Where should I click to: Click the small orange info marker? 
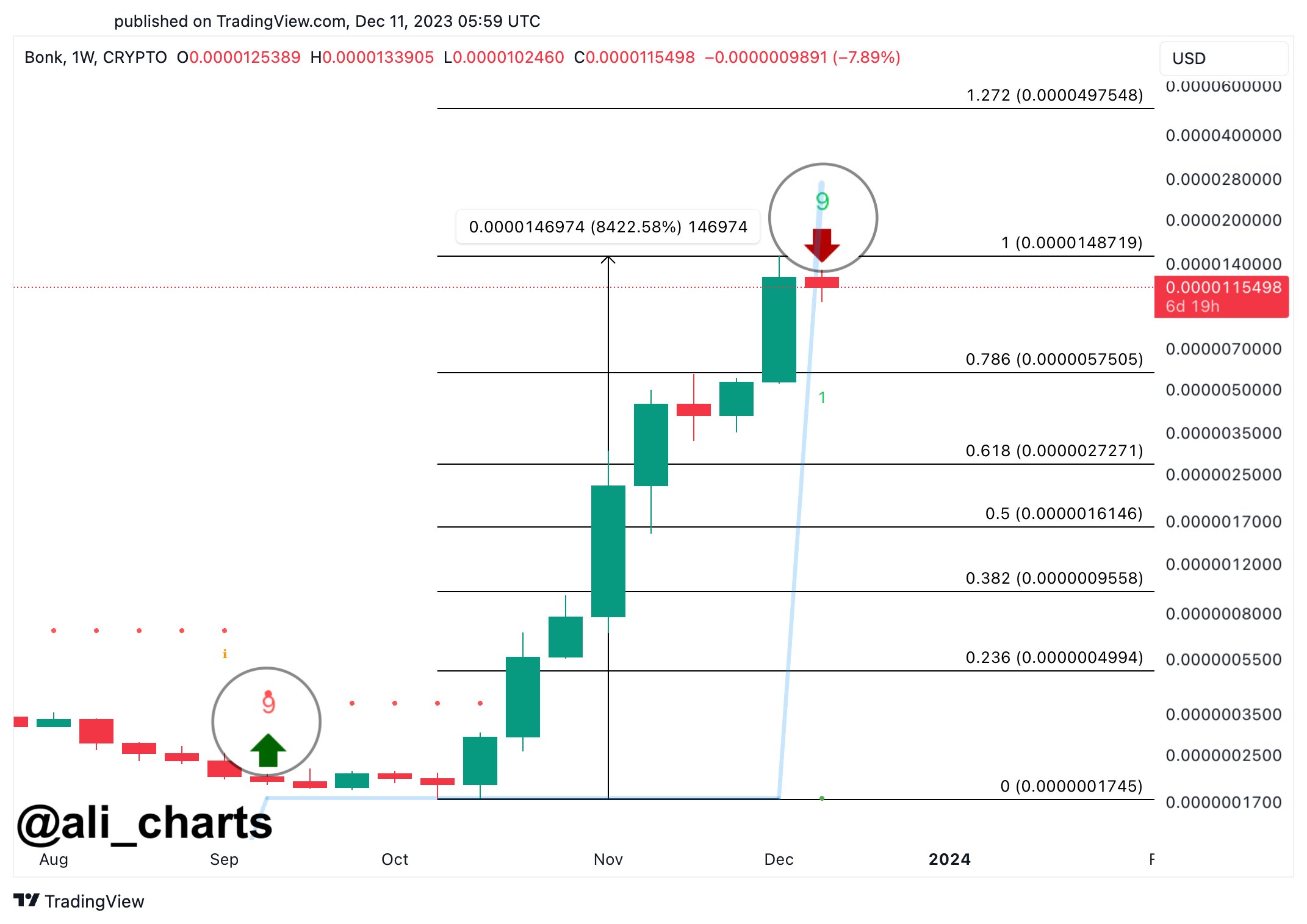click(x=225, y=654)
